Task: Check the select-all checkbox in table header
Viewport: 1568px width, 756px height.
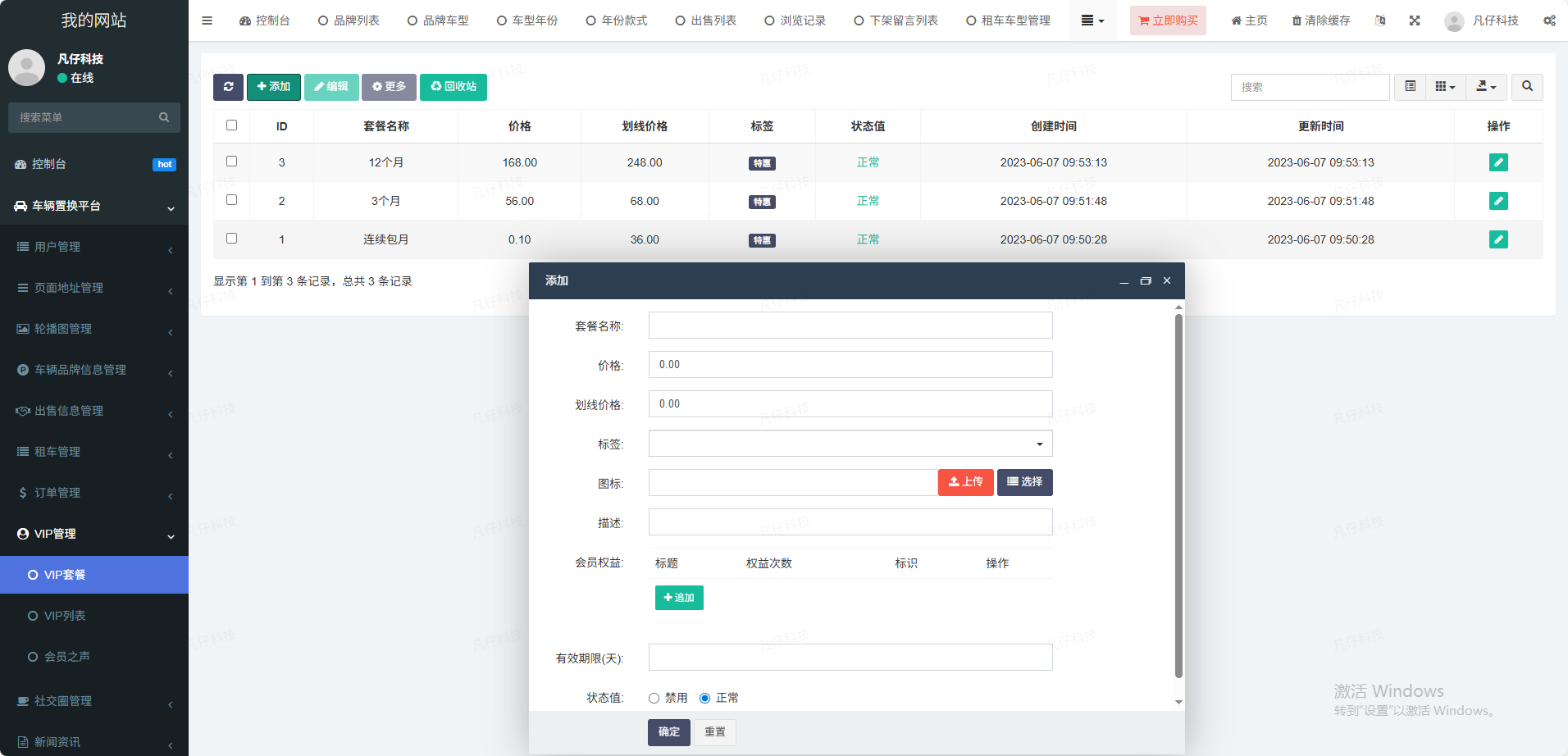Action: tap(231, 125)
